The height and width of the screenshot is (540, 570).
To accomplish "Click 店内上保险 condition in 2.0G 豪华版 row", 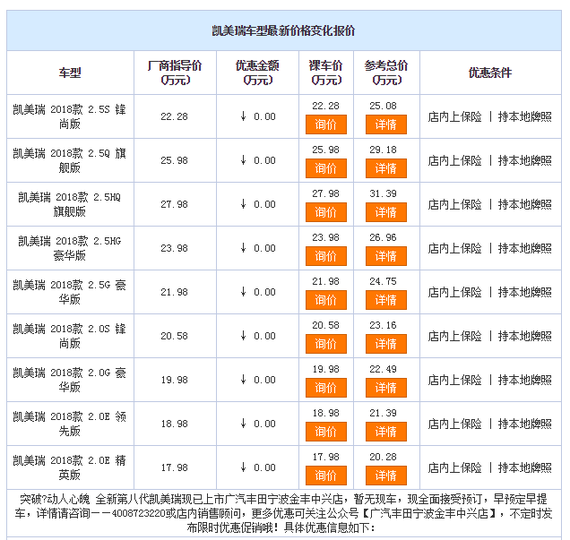I will pyautogui.click(x=454, y=380).
